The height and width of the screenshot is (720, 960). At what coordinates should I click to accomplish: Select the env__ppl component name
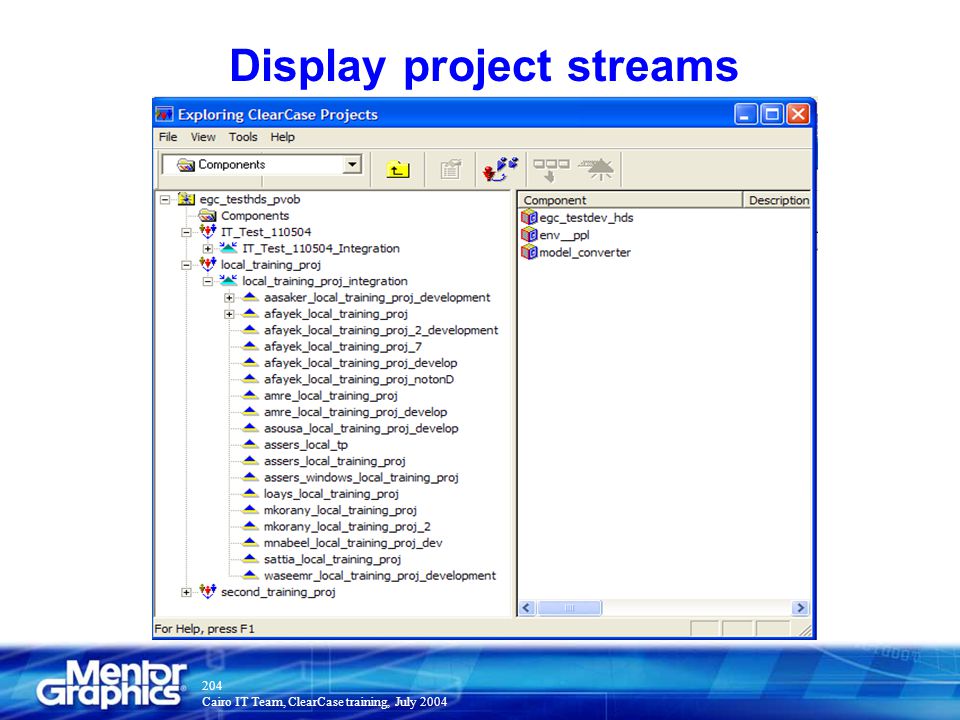[x=564, y=234]
